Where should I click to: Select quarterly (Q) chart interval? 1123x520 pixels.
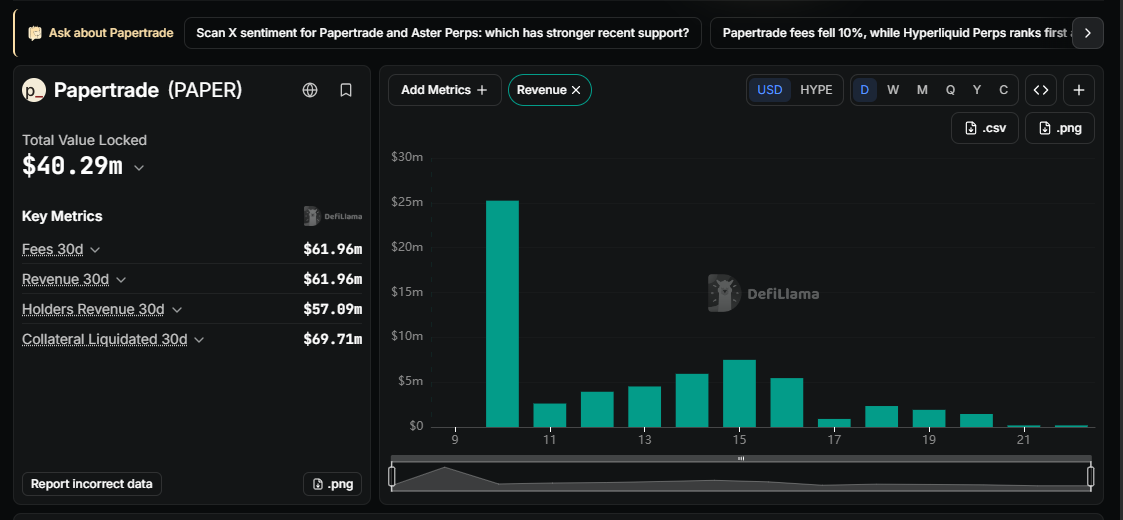click(950, 90)
